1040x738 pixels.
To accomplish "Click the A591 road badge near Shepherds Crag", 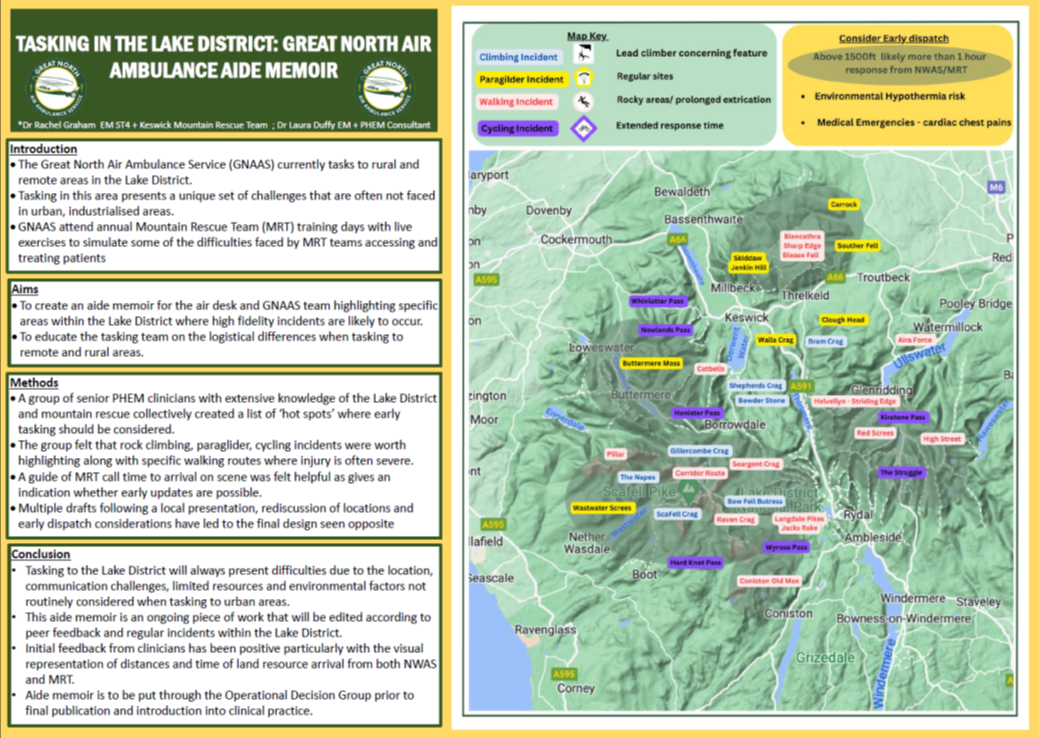I will [x=800, y=386].
